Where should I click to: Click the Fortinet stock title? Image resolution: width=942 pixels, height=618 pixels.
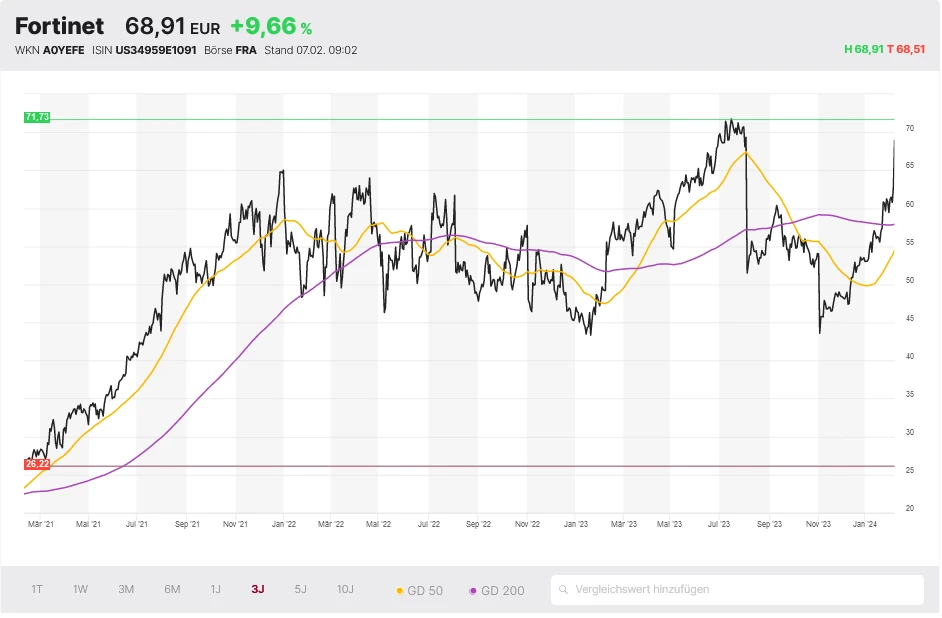59,27
